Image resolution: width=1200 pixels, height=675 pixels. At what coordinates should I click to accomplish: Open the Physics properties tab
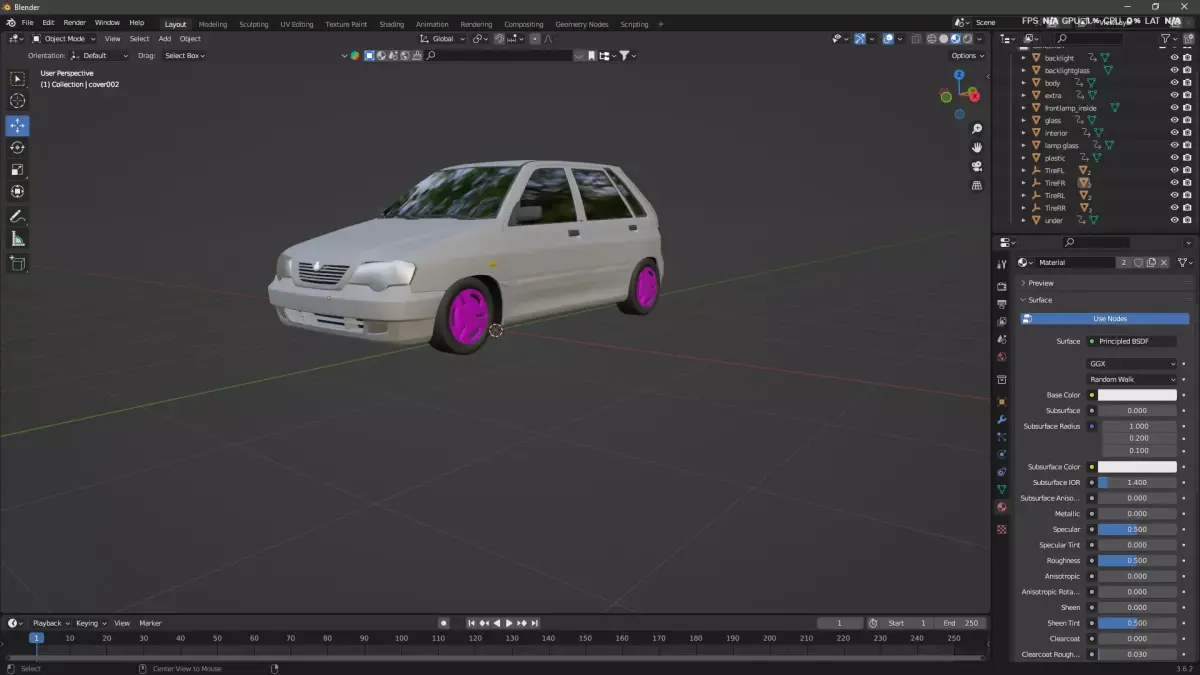point(1001,455)
